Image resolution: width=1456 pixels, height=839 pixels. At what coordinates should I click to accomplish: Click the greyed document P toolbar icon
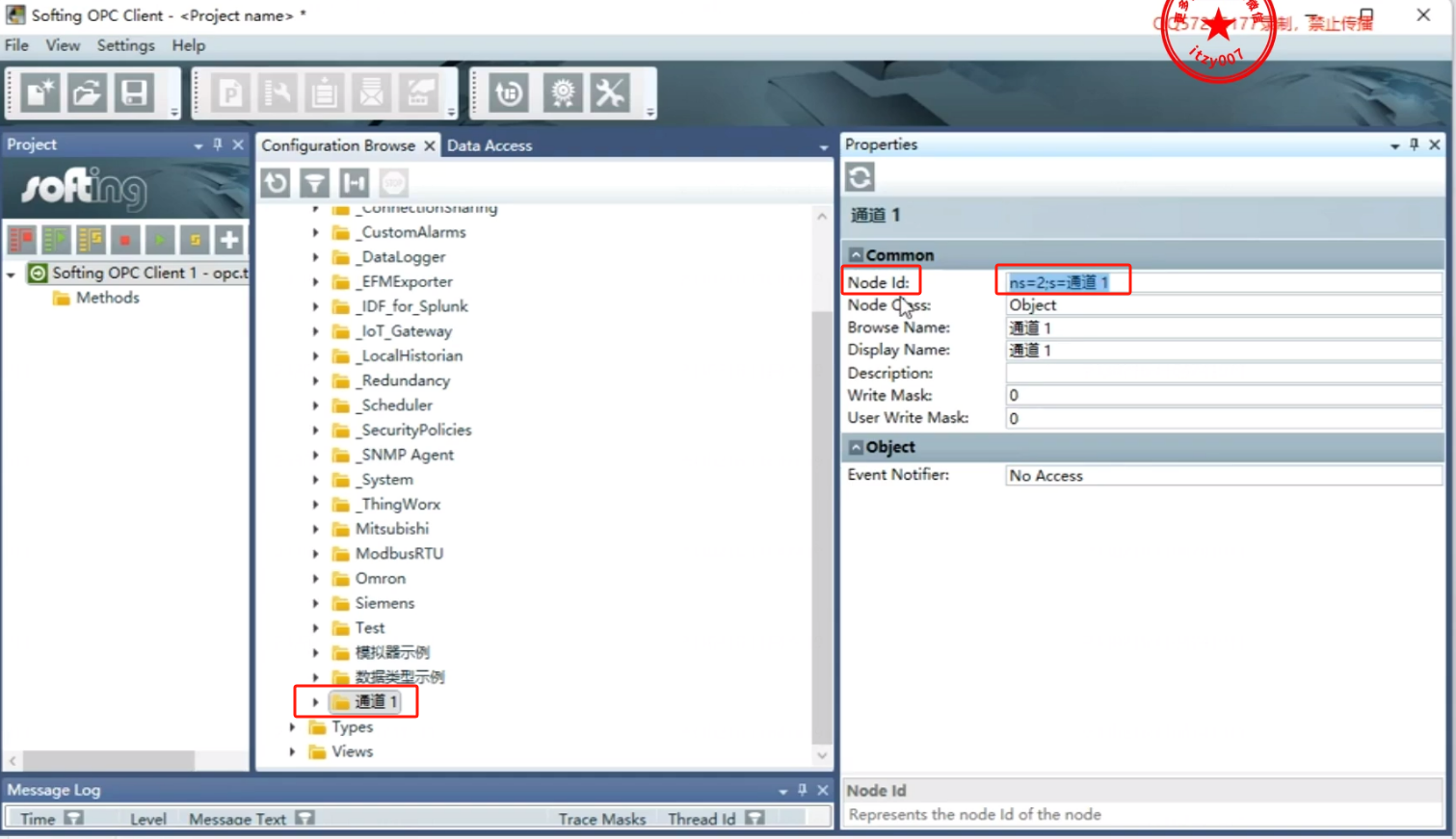click(230, 93)
